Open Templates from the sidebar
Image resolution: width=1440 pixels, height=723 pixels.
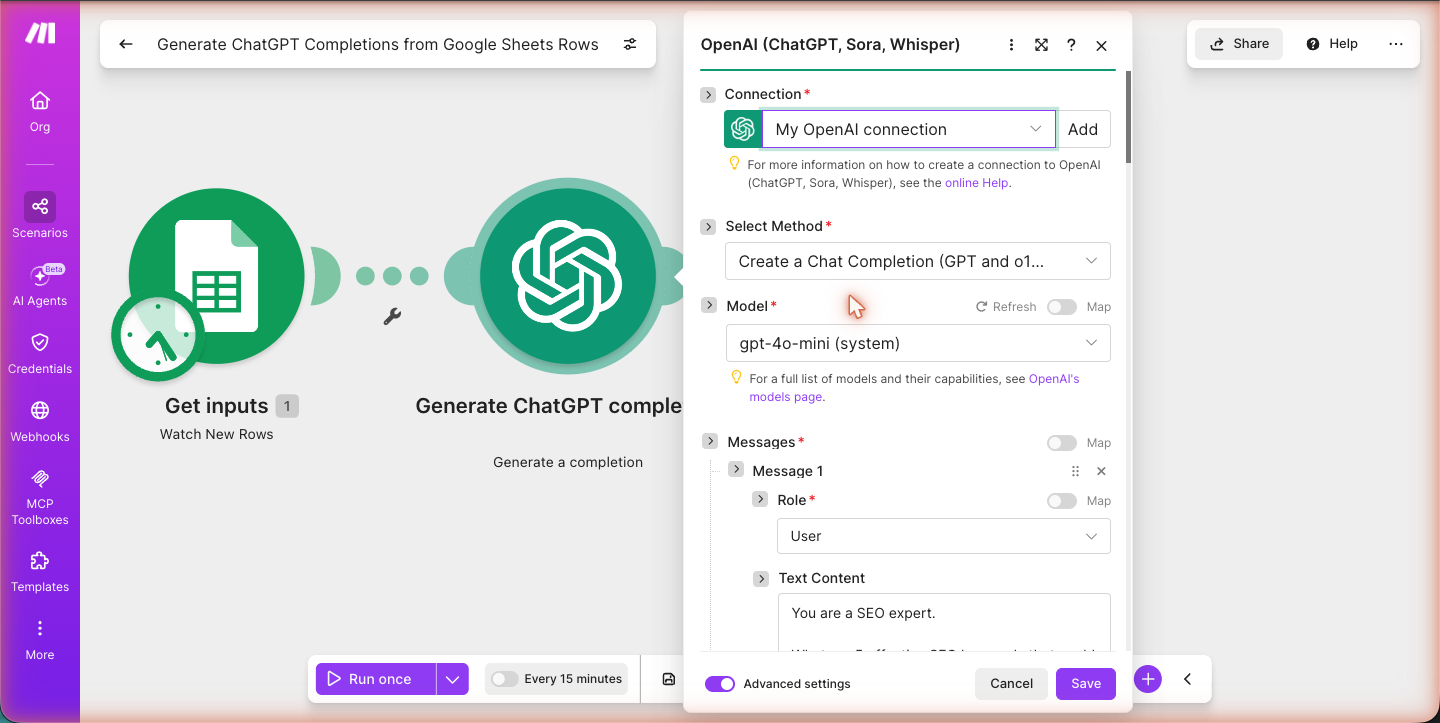coord(40,572)
